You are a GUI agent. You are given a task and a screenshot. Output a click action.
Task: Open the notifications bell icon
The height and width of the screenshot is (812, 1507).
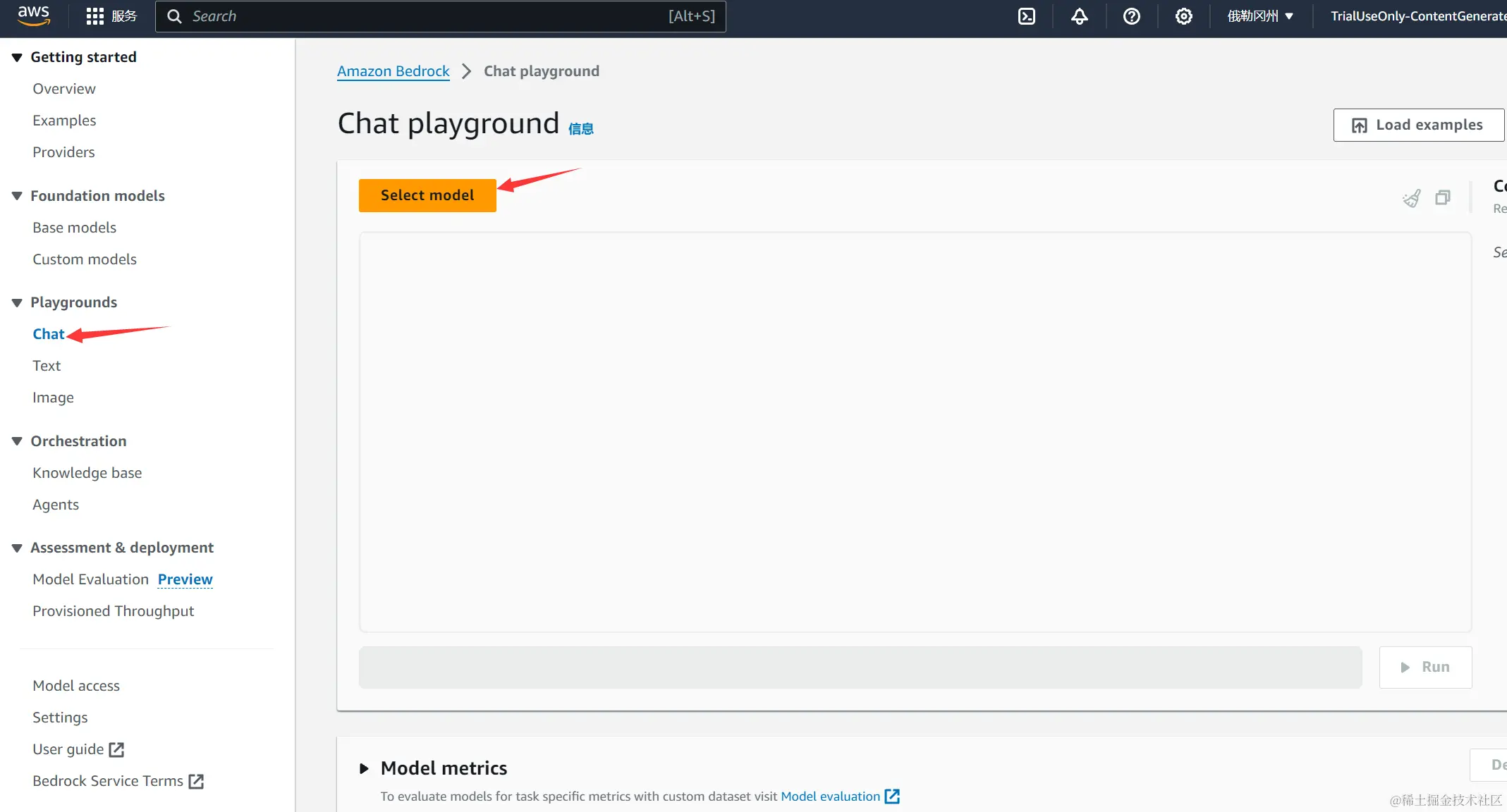pyautogui.click(x=1079, y=16)
